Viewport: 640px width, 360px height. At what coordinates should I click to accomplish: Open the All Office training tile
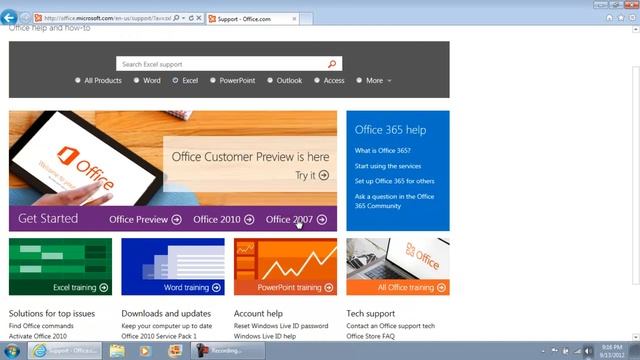398,267
